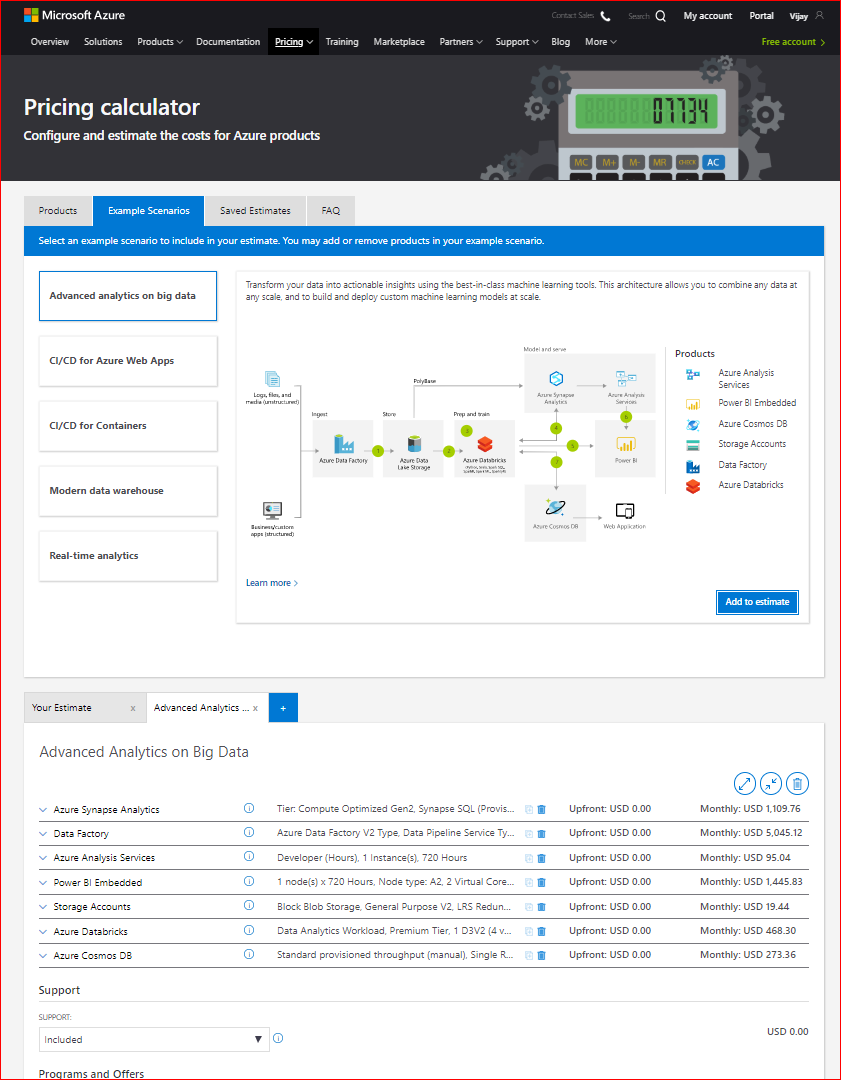Expand the Storage Accounts row
Image resolution: width=841 pixels, height=1080 pixels.
coord(43,907)
